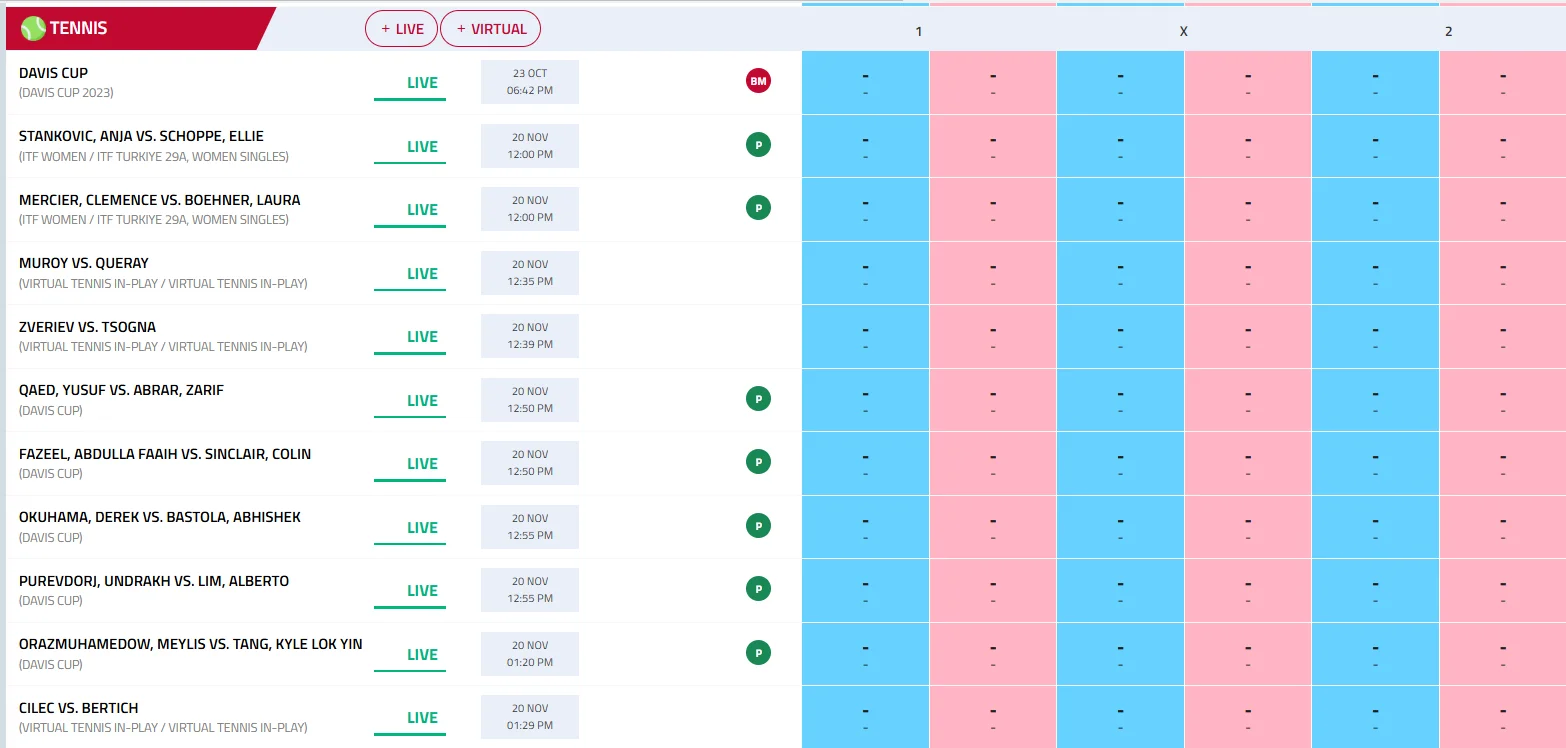Filter tennis events with the + LIVE button

(402, 29)
